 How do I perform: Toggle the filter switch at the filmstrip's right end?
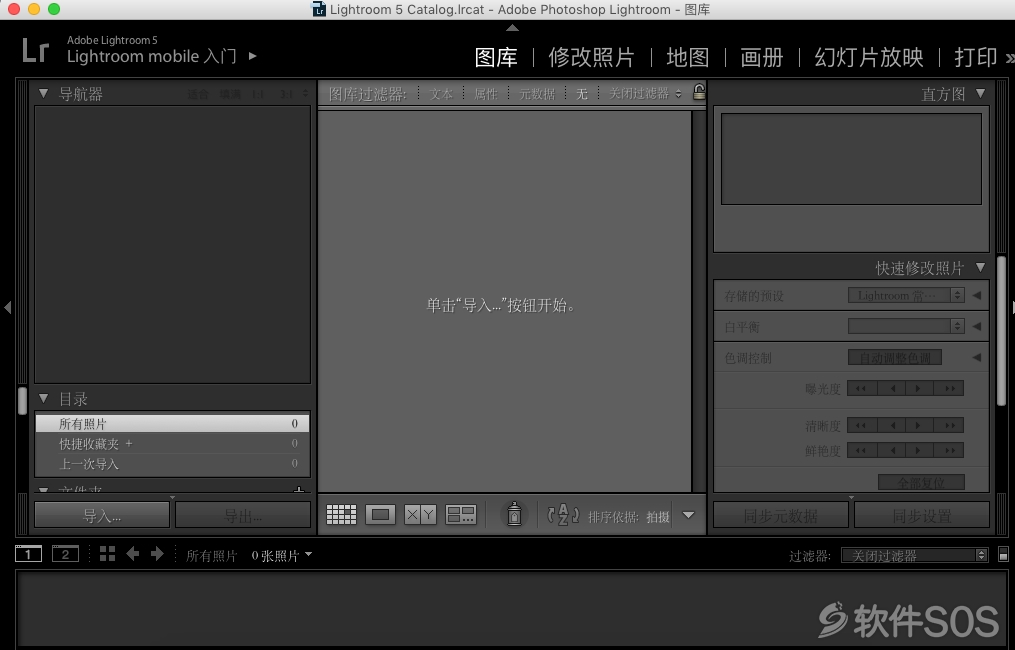(1003, 554)
